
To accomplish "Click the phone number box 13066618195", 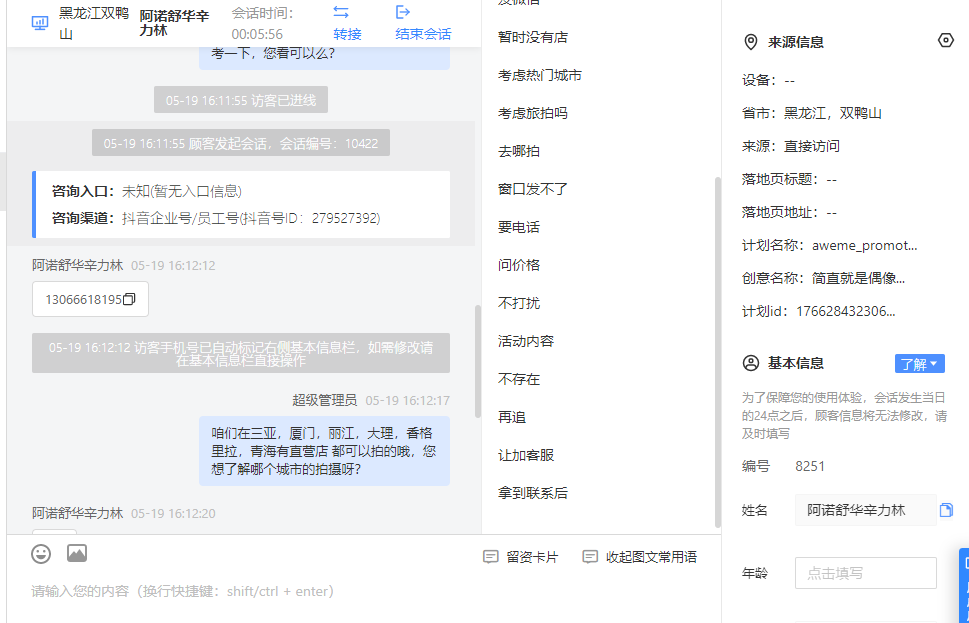I will pos(90,300).
